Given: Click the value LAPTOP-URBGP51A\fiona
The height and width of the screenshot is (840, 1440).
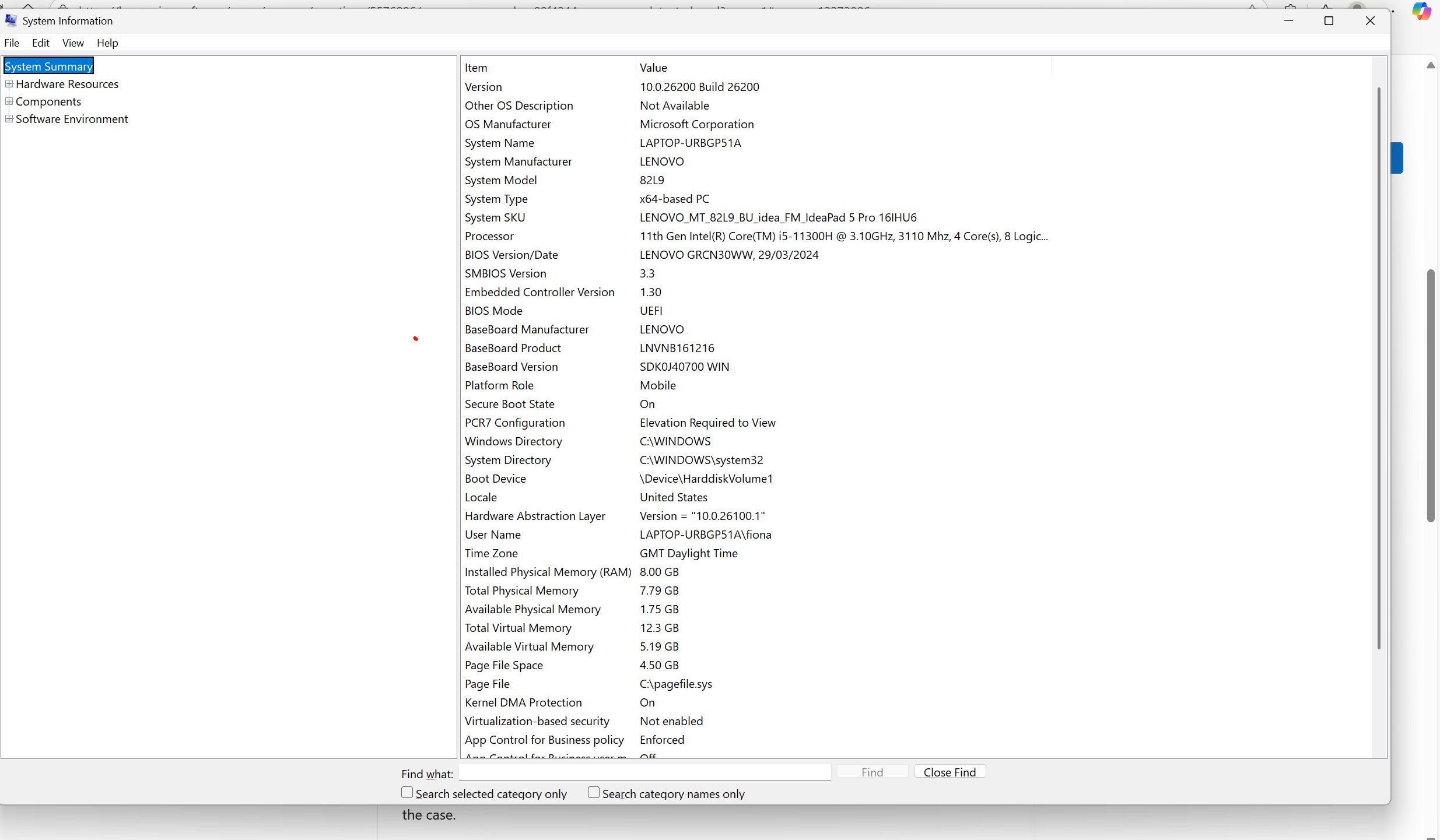Looking at the screenshot, I should coord(705,535).
